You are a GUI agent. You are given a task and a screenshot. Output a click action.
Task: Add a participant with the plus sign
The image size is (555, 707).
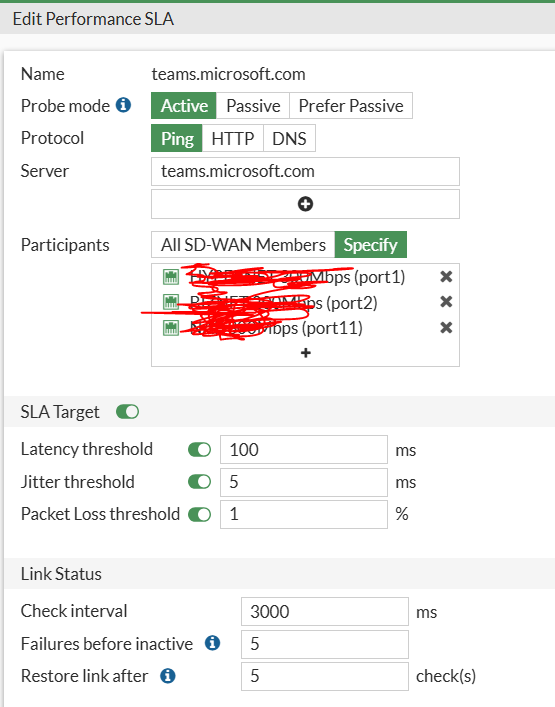306,353
